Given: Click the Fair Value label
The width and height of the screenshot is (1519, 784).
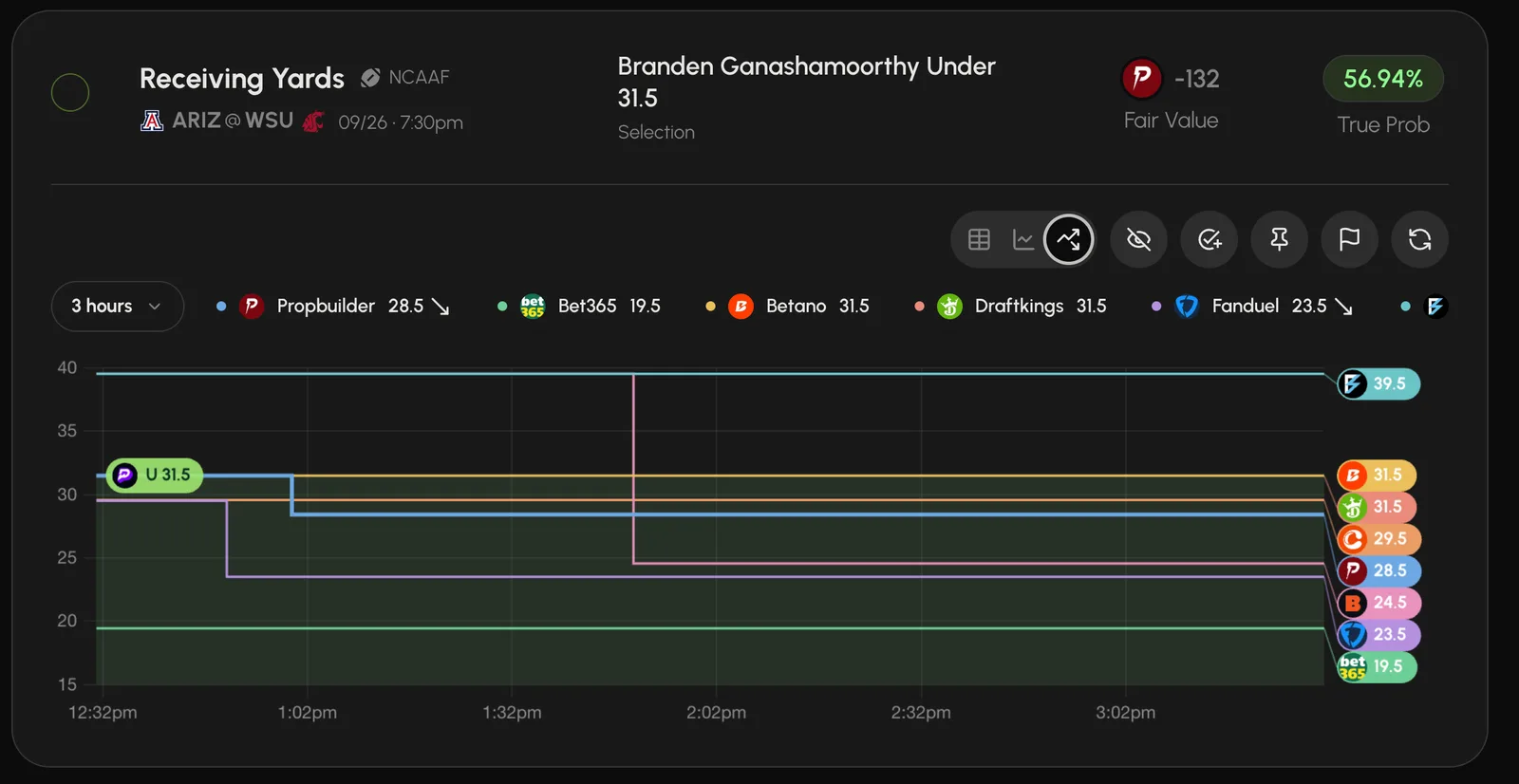Looking at the screenshot, I should [x=1171, y=121].
